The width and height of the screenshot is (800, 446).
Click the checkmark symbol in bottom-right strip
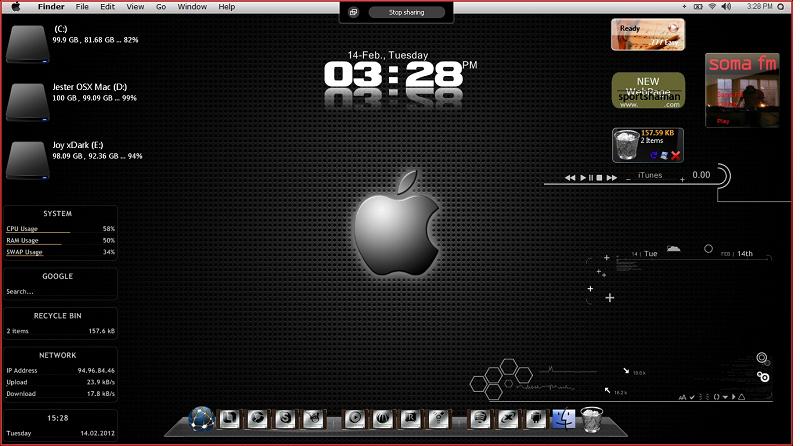692,397
